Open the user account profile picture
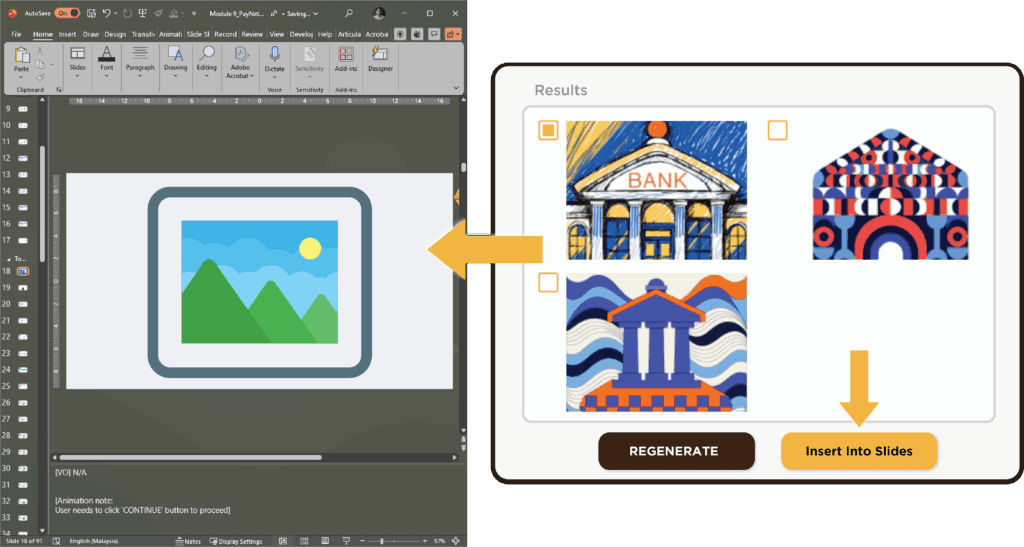The height and width of the screenshot is (547, 1024). [379, 13]
